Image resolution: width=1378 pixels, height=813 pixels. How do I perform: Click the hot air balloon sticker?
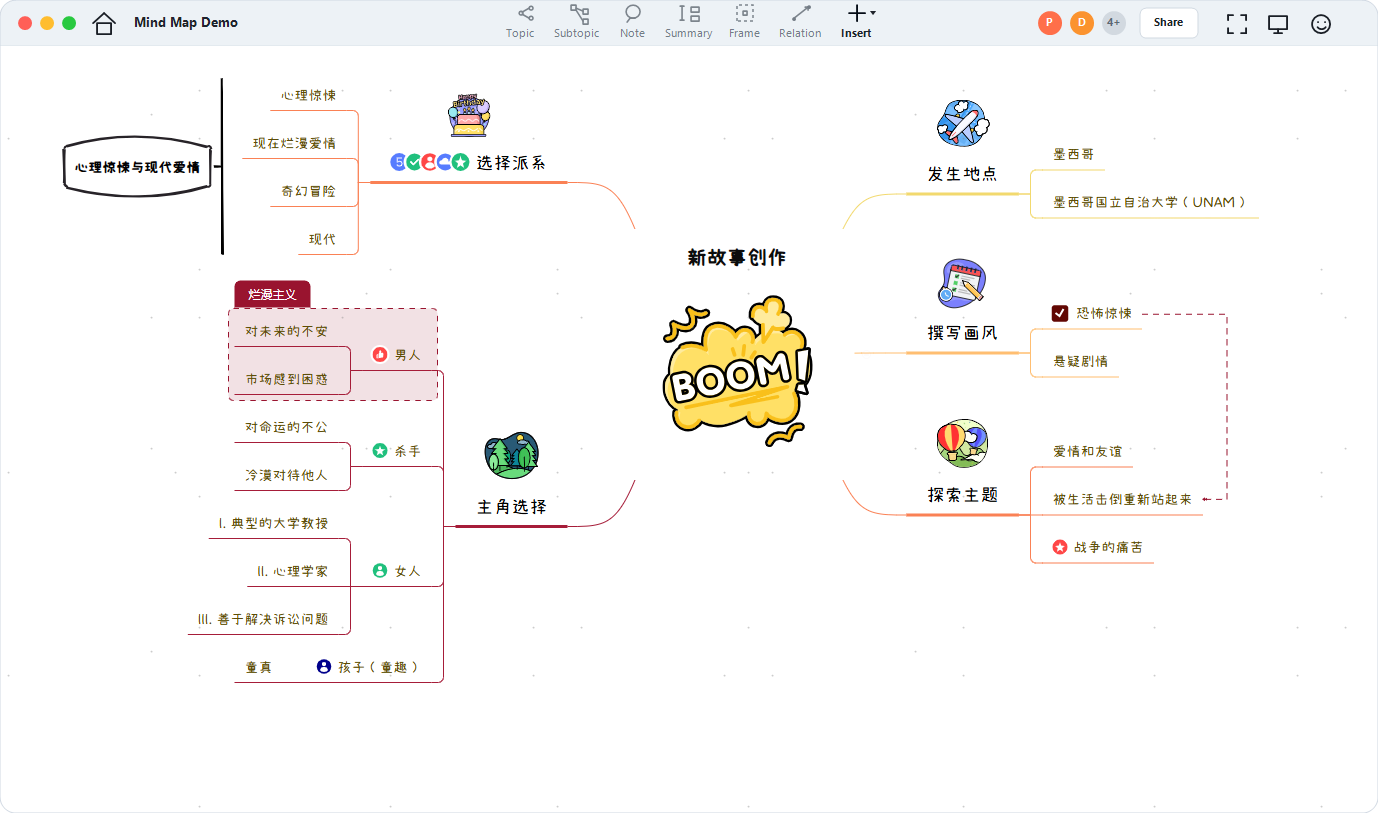pos(962,443)
